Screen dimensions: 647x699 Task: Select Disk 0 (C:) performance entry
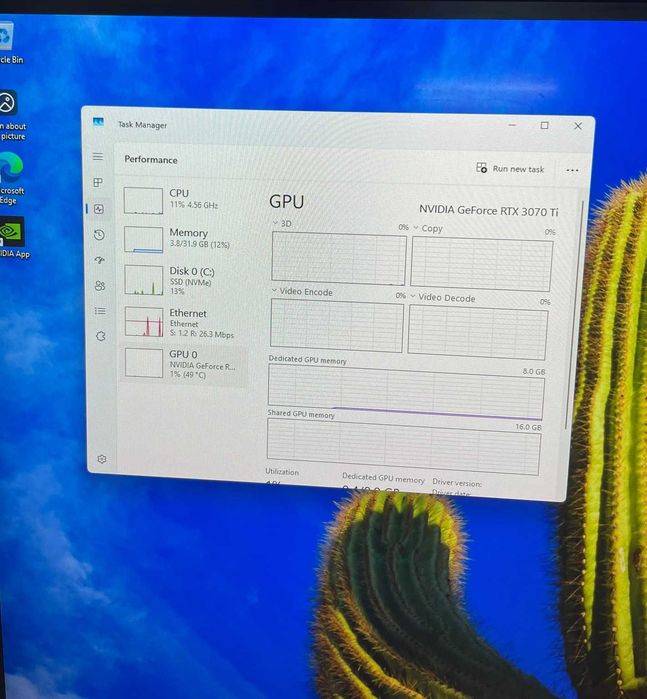(x=183, y=280)
